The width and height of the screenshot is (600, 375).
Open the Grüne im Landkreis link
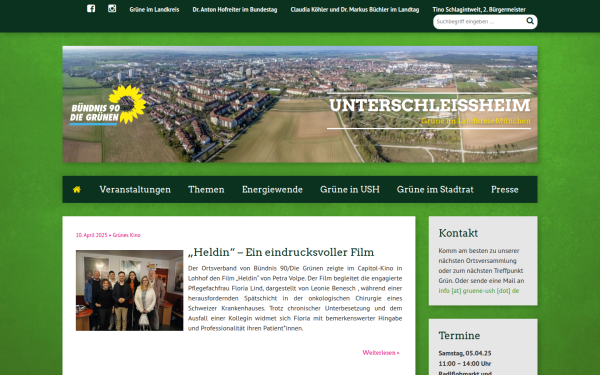(154, 10)
